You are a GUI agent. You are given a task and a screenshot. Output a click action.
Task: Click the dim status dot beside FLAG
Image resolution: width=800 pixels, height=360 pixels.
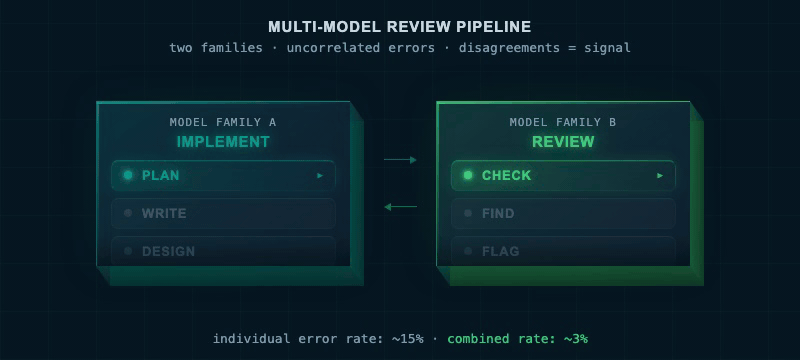pos(468,251)
